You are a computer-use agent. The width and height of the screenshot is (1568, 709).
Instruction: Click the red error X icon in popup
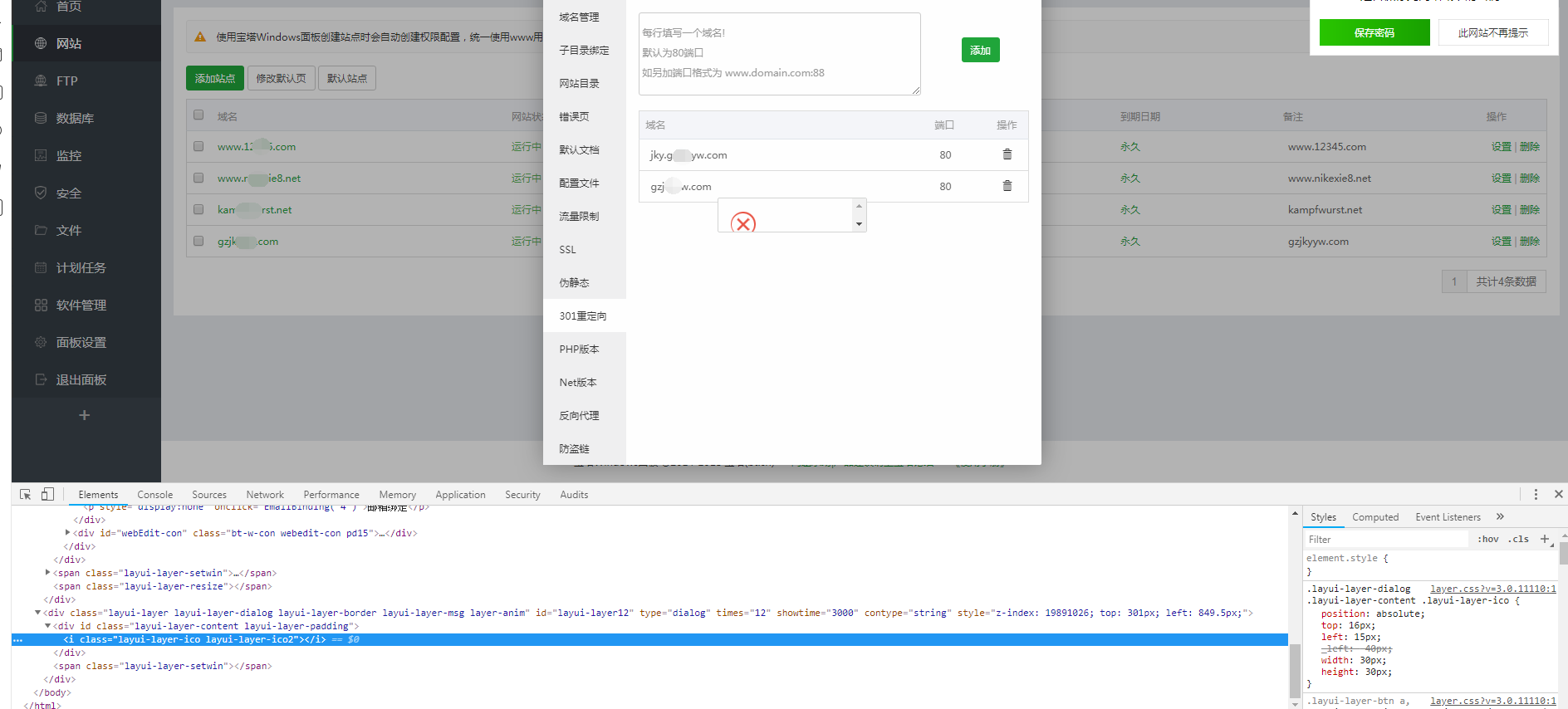(743, 222)
